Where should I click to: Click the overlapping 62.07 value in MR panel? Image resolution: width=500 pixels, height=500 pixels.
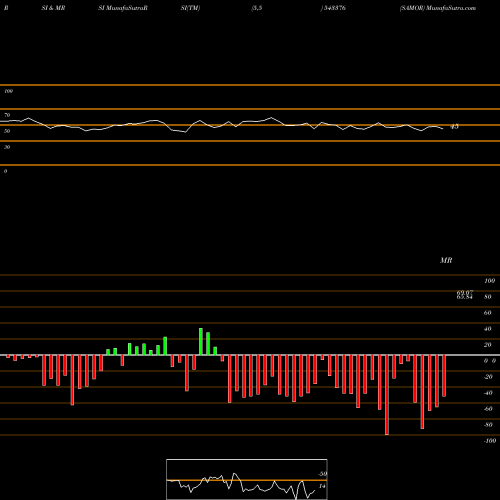(x=465, y=293)
